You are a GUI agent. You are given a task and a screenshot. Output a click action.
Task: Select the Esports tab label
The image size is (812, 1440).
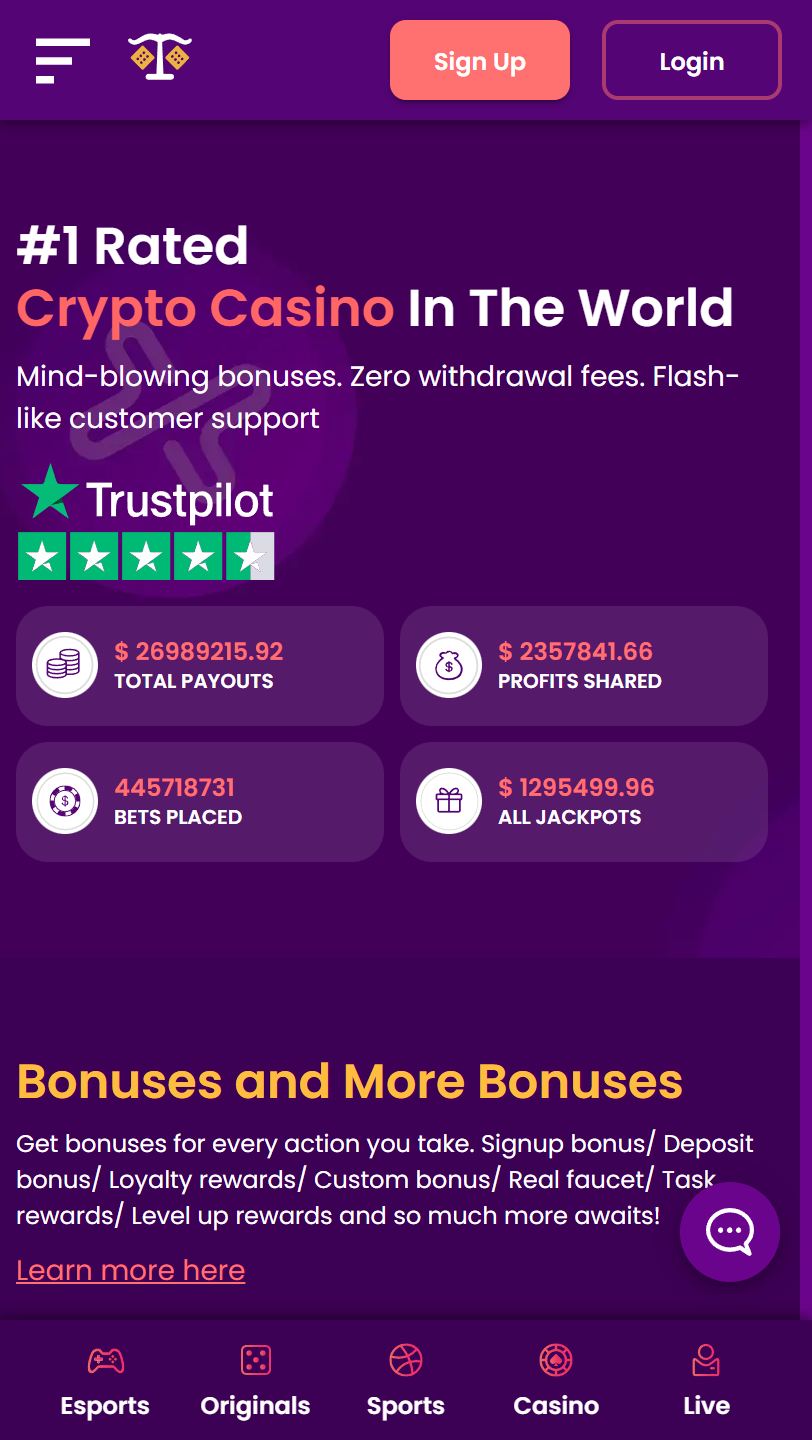(x=104, y=1406)
